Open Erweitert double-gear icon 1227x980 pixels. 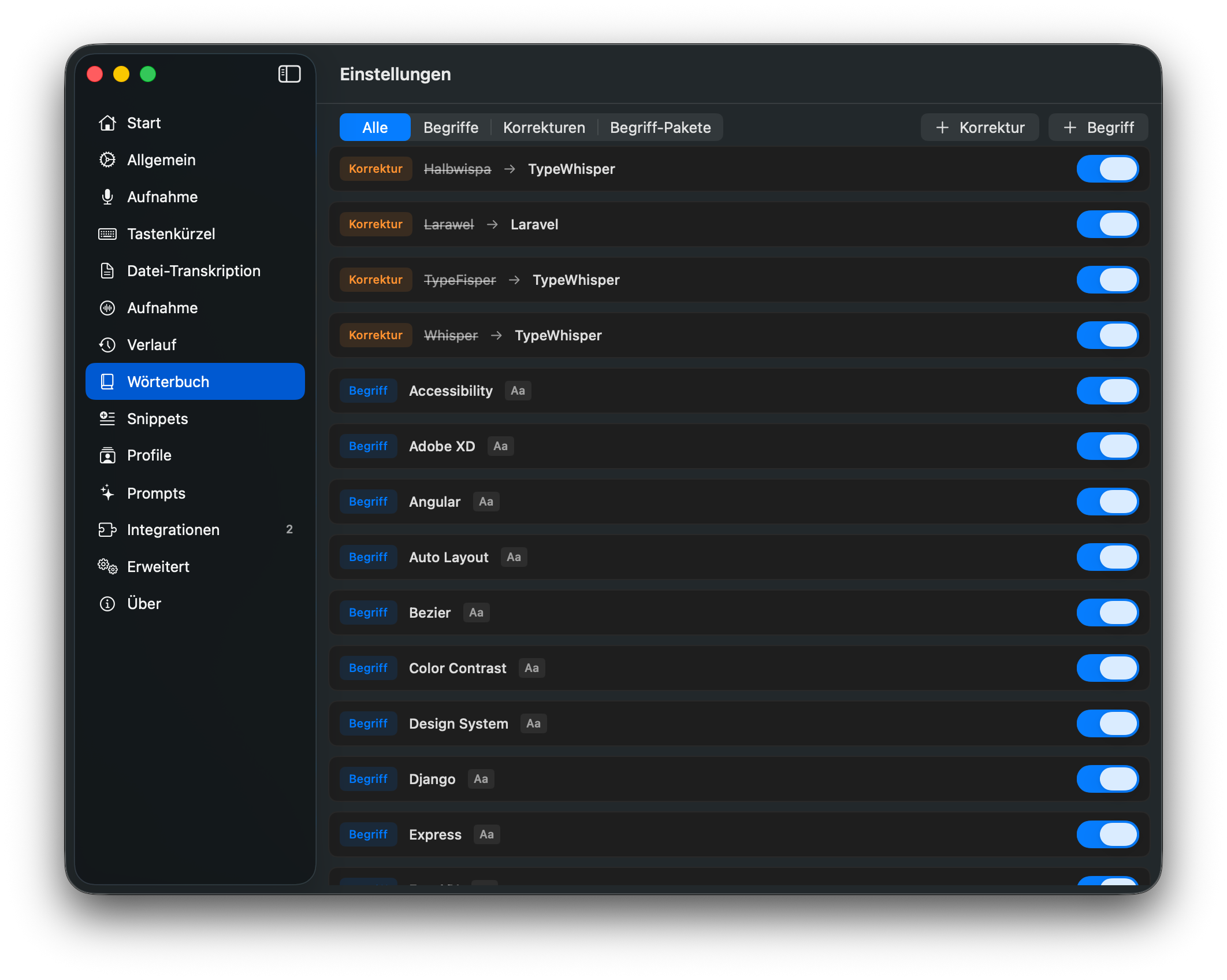107,567
